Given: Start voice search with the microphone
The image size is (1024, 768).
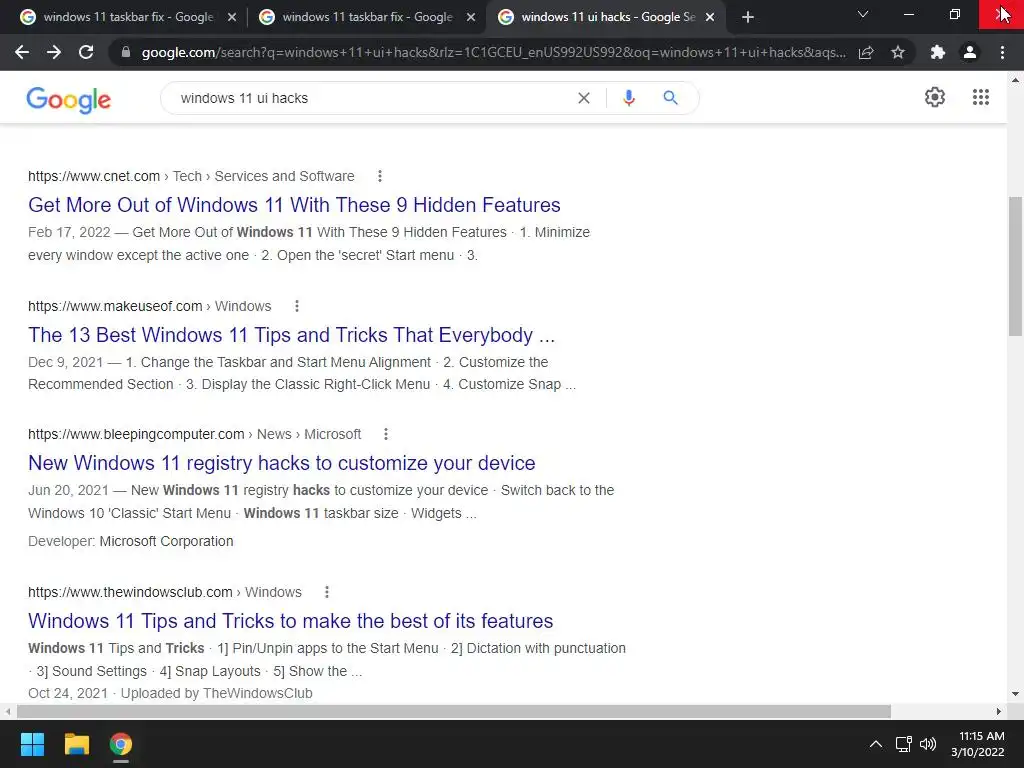Looking at the screenshot, I should point(629,98).
